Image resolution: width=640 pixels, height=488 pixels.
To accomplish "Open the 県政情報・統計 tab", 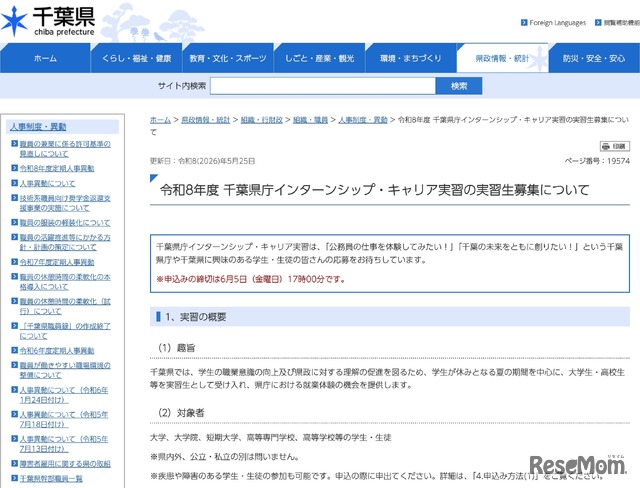I will pos(502,58).
